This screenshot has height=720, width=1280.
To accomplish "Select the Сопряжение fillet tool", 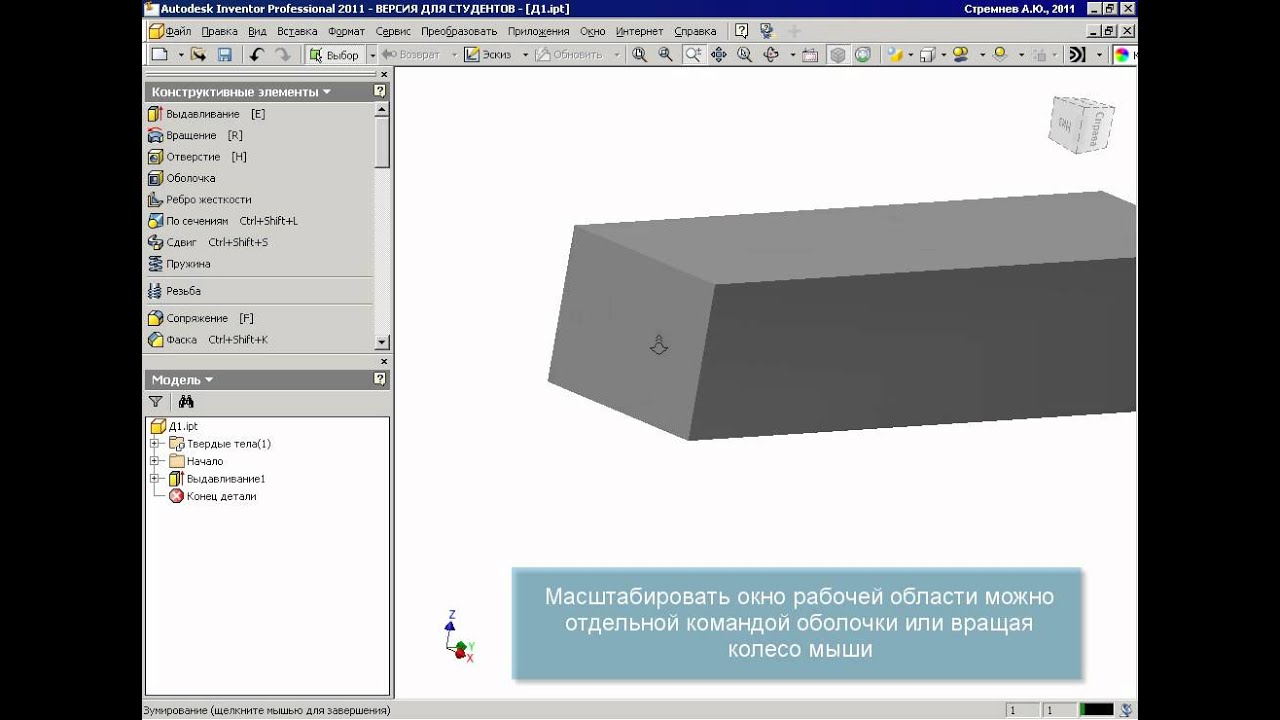I will [200, 318].
